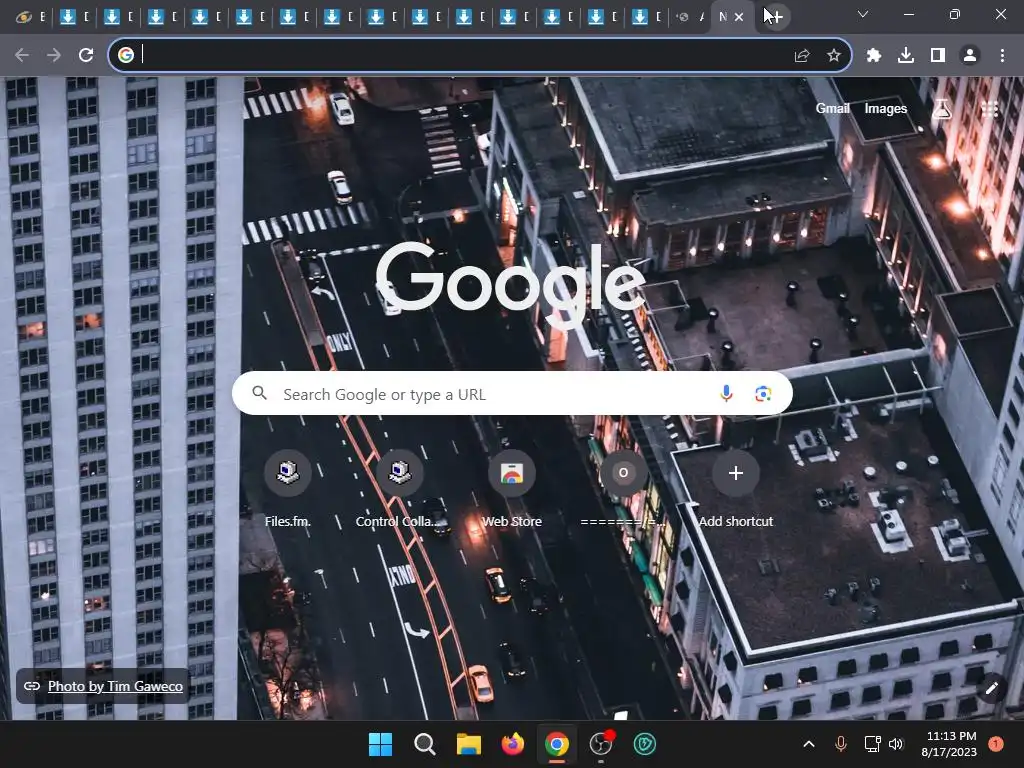The width and height of the screenshot is (1024, 768).
Task: Open network settings from the tray
Action: 872,744
